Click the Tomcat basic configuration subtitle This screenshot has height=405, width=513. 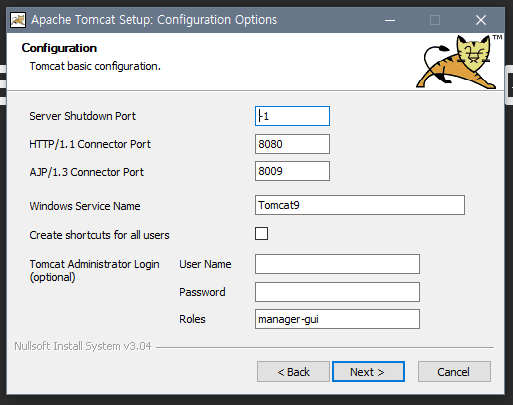click(95, 66)
